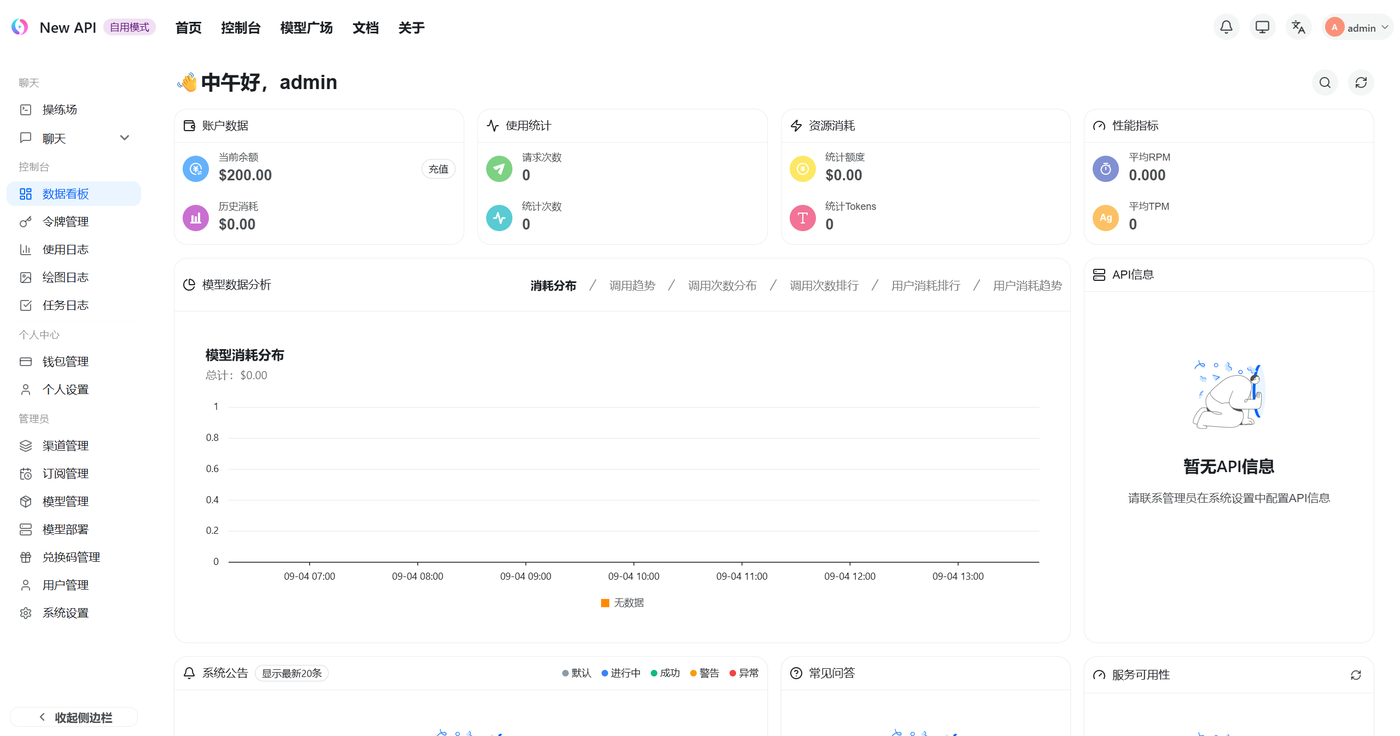Click the 进行中 blue legend label
The height and width of the screenshot is (736, 1400).
tap(625, 674)
